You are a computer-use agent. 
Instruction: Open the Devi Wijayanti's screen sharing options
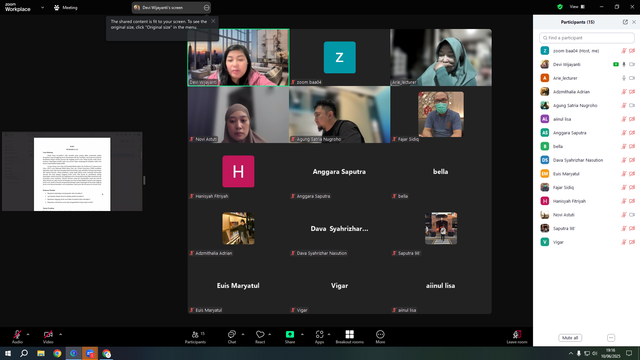[207, 7]
